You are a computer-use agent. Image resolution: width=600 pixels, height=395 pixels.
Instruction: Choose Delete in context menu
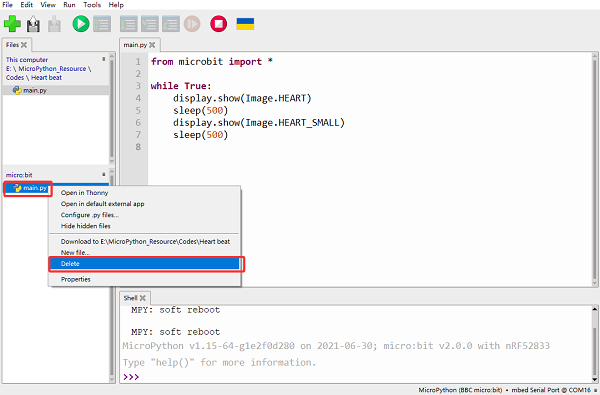145,264
